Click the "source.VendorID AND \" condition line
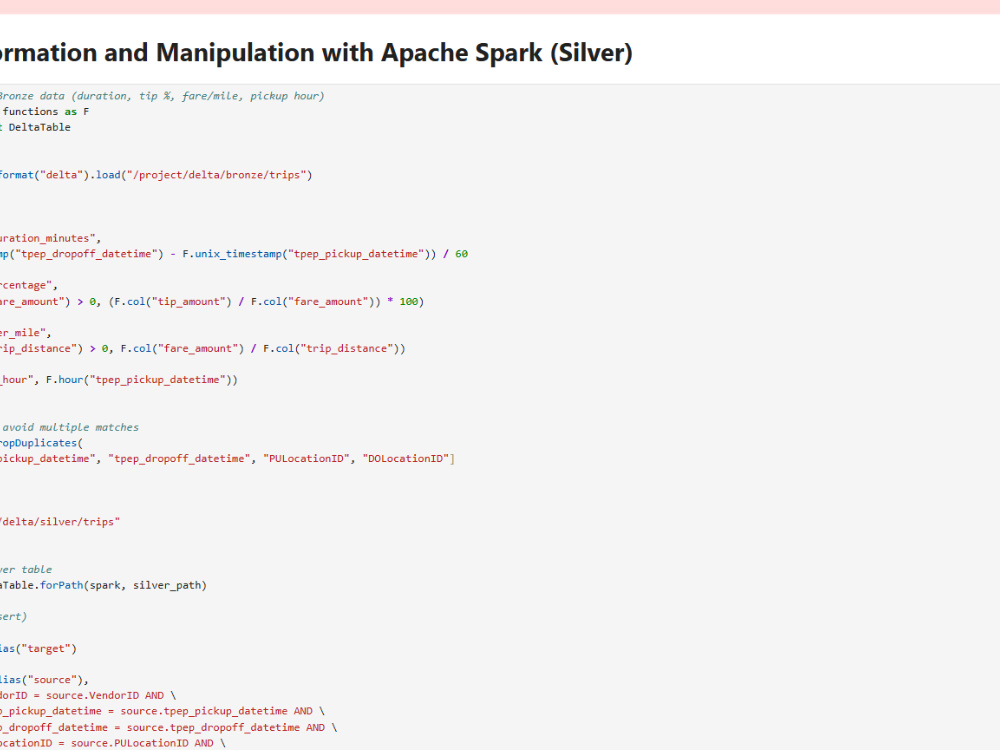 pyautogui.click(x=111, y=695)
